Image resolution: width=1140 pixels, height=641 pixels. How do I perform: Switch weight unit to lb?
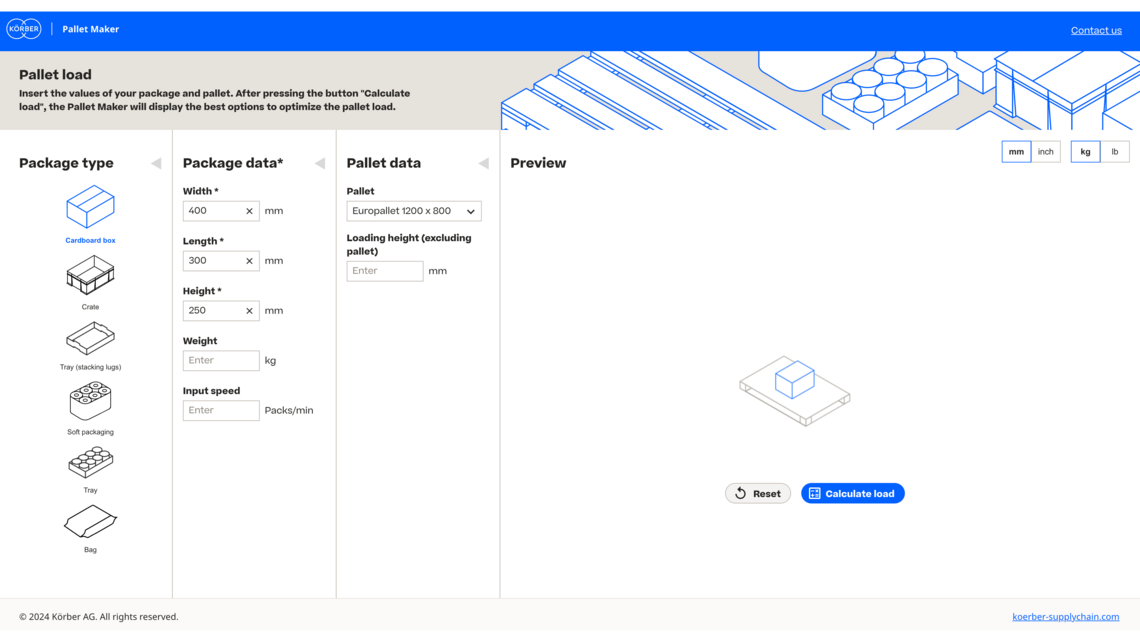point(1114,152)
